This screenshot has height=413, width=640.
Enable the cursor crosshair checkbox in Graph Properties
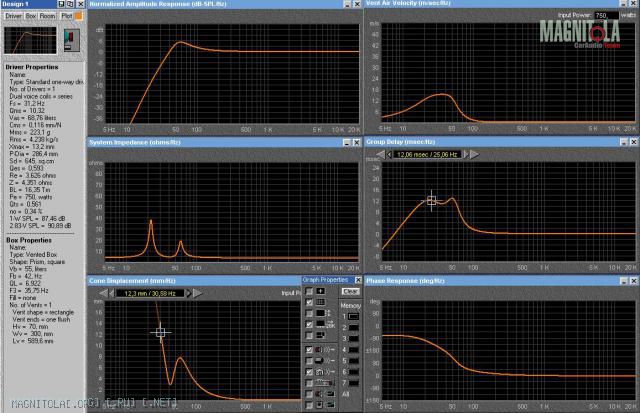pos(309,291)
